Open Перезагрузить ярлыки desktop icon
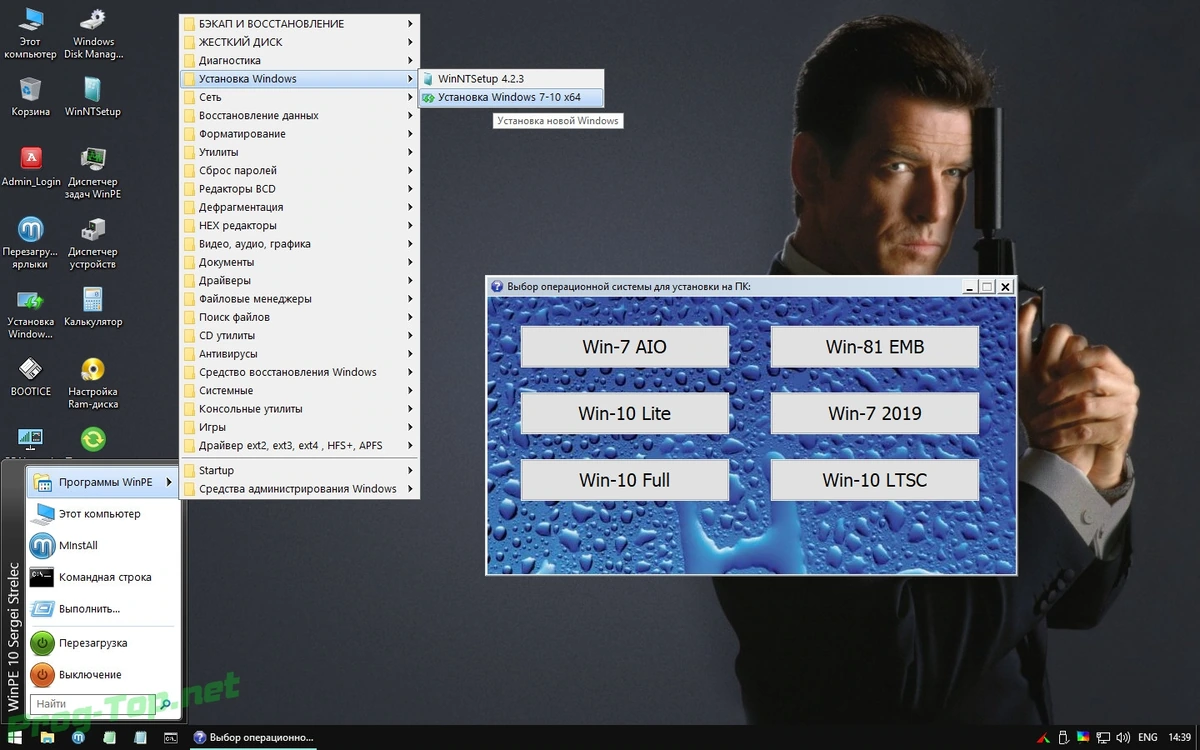The image size is (1200, 750). coord(31,243)
